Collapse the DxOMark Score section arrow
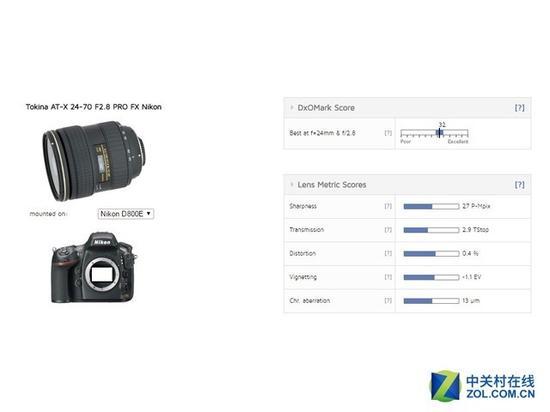This screenshot has width=550, height=412. [x=291, y=107]
